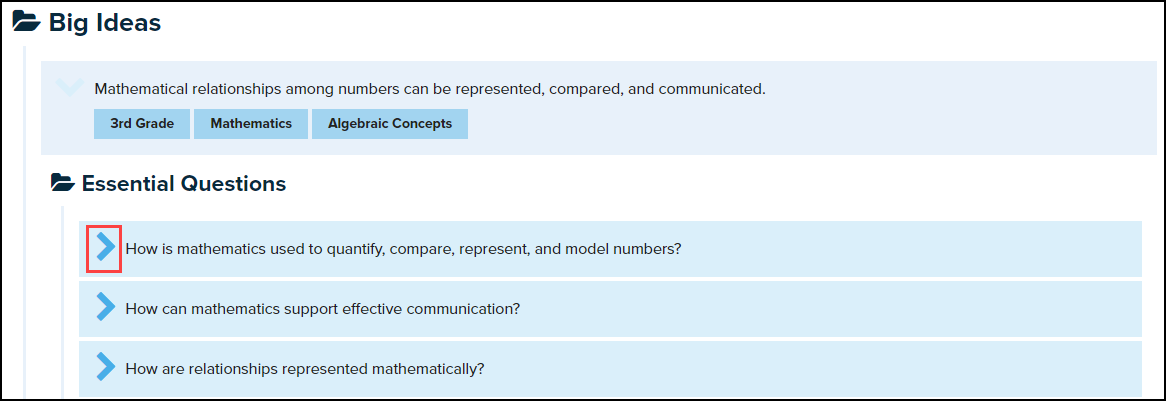Open the Mathematical relationships among numbers statement
1166x401 pixels.
coord(430,89)
